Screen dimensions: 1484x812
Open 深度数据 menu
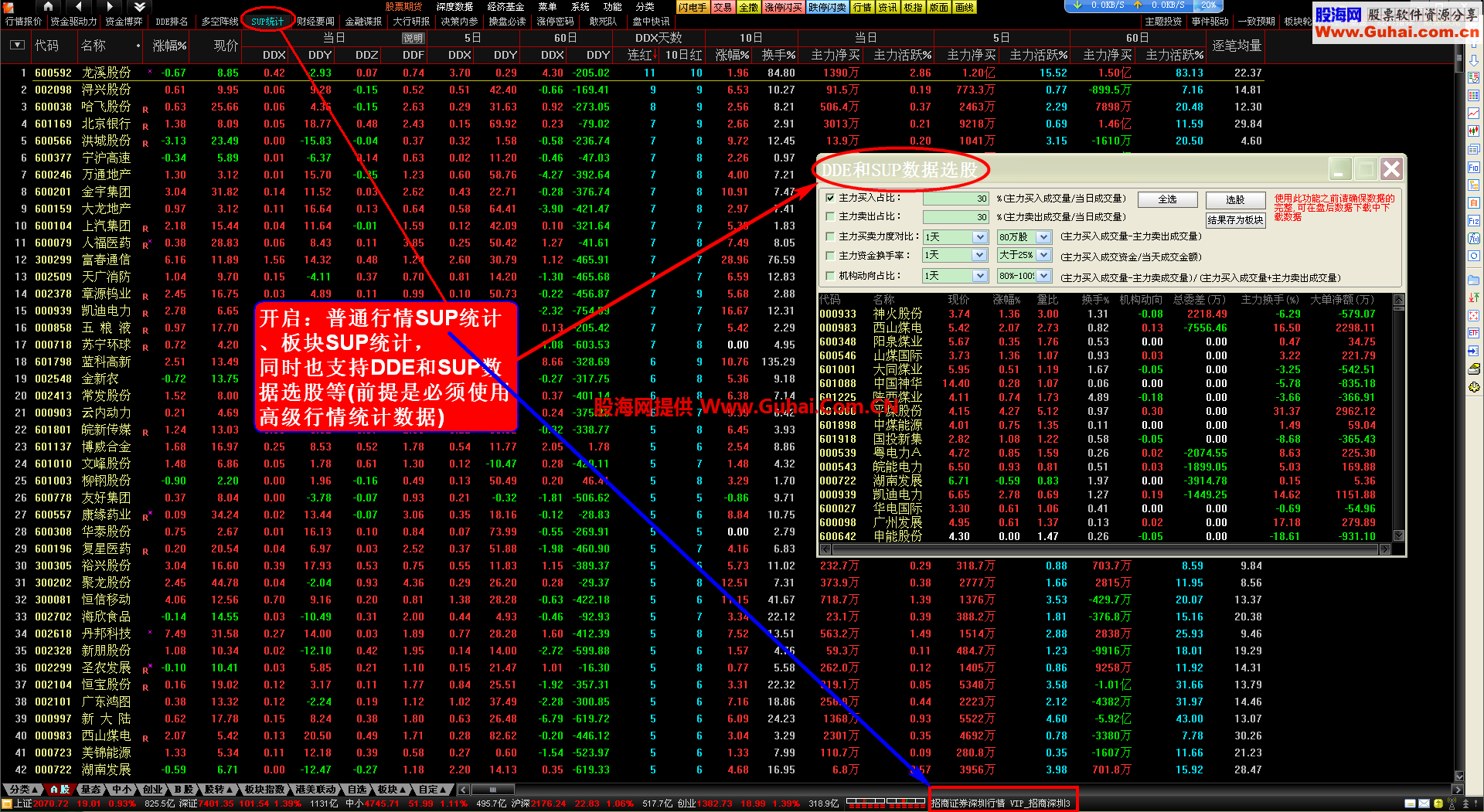pyautogui.click(x=455, y=7)
